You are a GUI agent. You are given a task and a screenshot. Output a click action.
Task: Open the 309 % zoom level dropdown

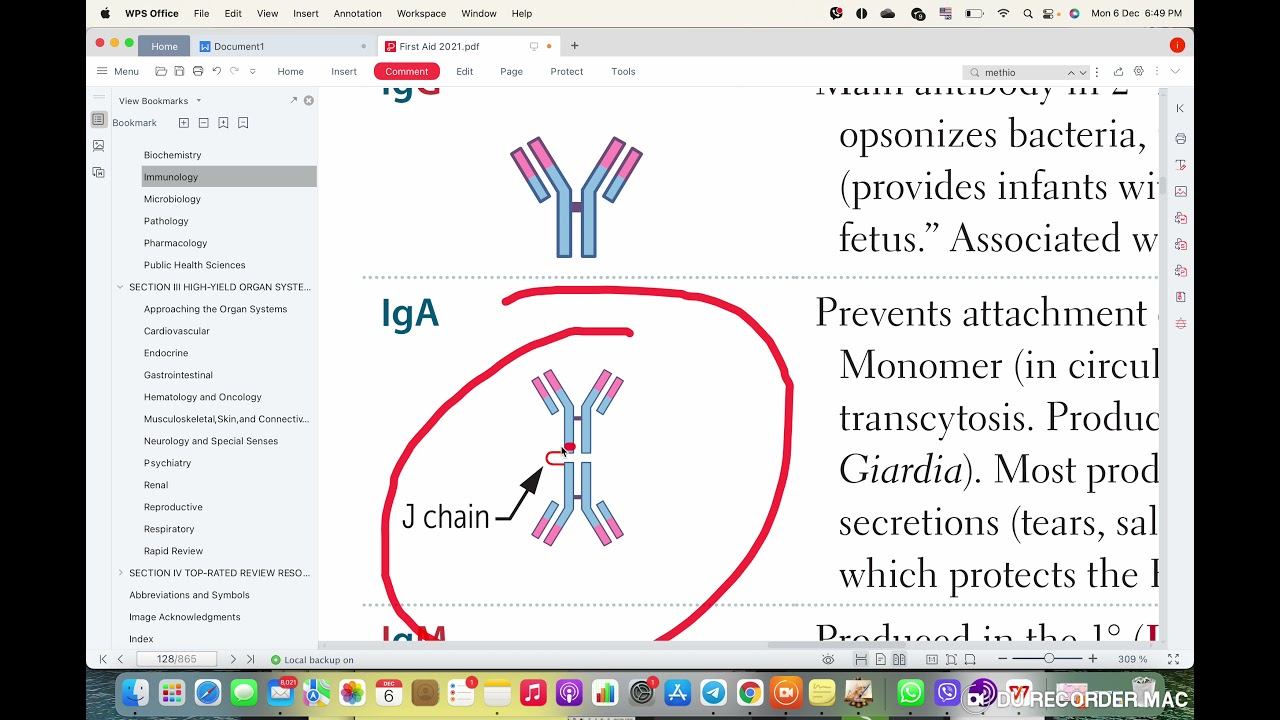tap(1132, 660)
